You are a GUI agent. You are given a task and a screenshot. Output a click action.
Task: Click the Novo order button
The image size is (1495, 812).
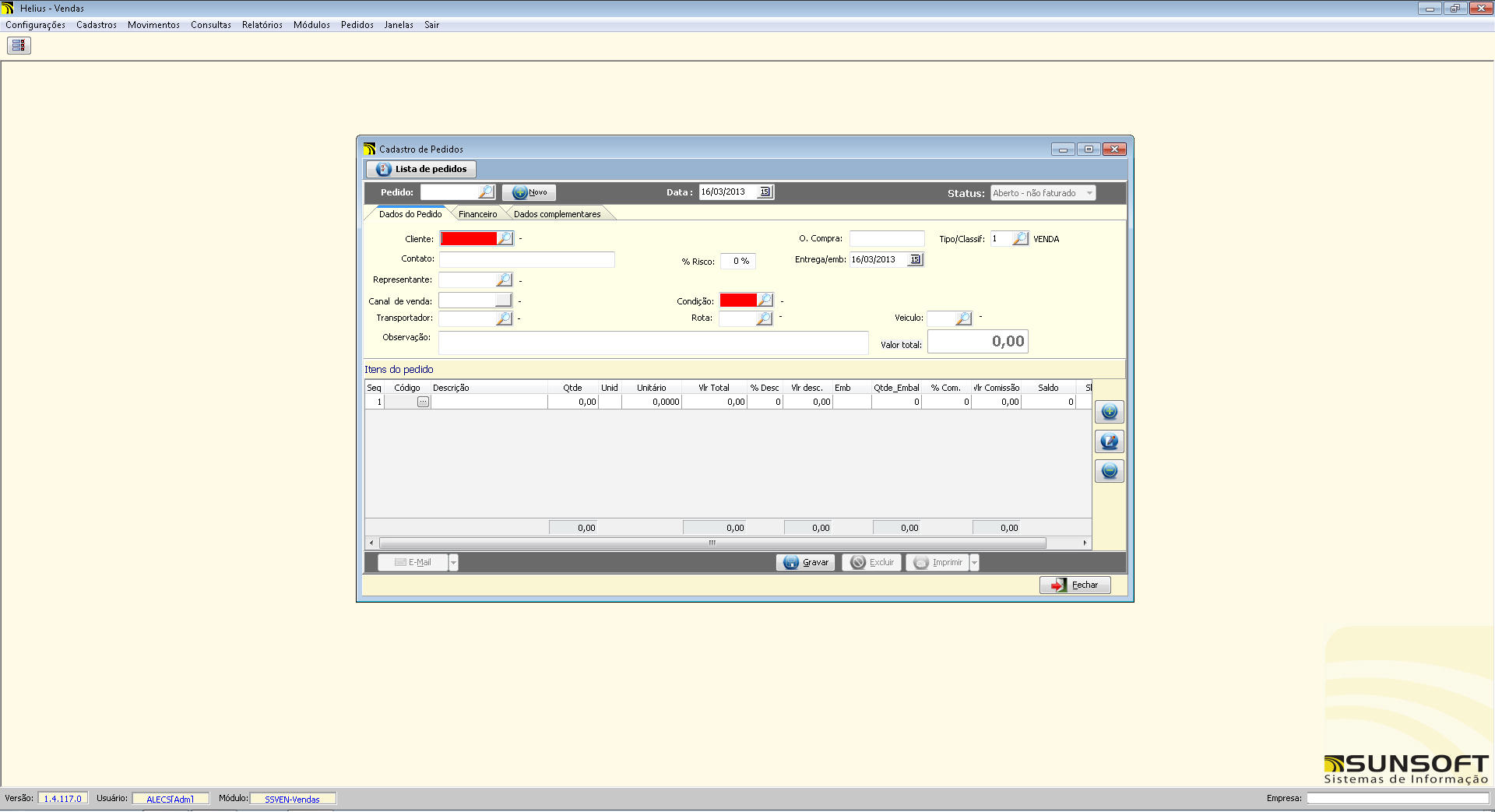(x=529, y=192)
